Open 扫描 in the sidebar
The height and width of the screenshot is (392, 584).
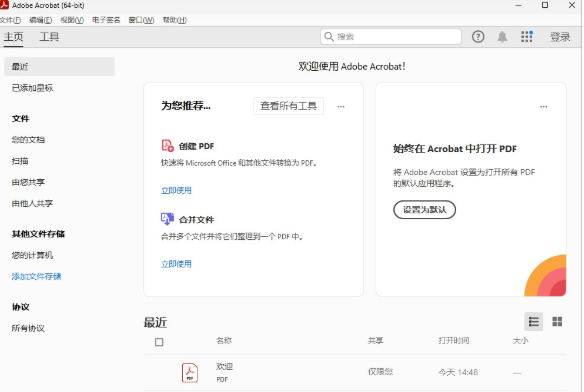click(20, 161)
